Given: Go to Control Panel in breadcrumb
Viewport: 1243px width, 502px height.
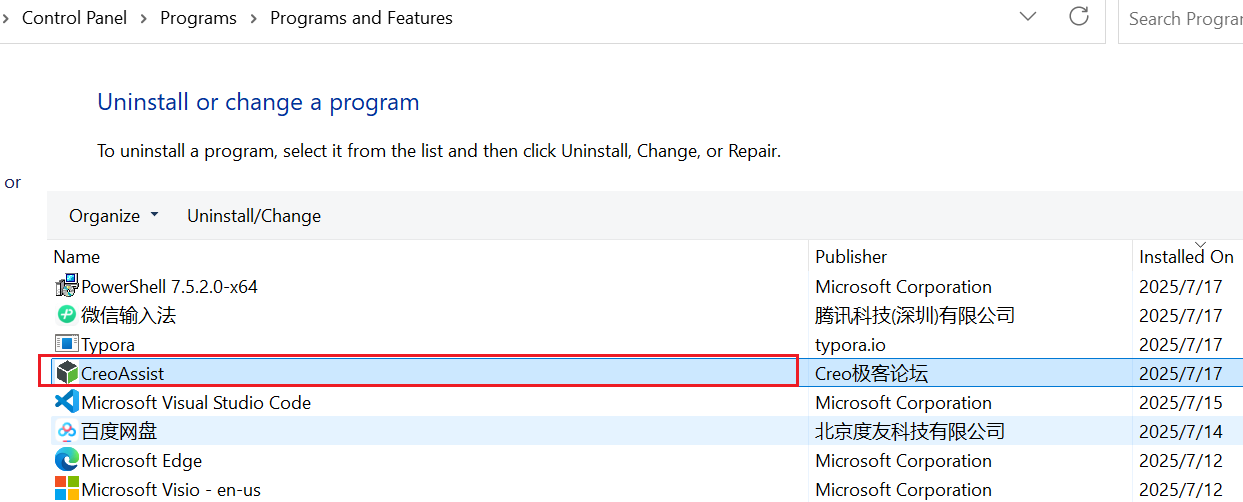Looking at the screenshot, I should click(x=74, y=18).
